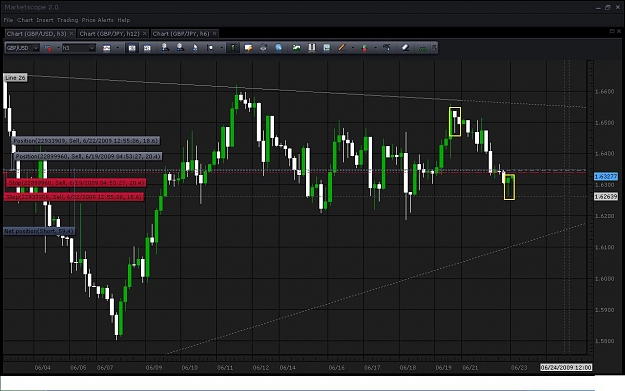Select the ABC text label tool
Image resolution: width=625 pixels, height=391 pixels.
tap(387, 48)
